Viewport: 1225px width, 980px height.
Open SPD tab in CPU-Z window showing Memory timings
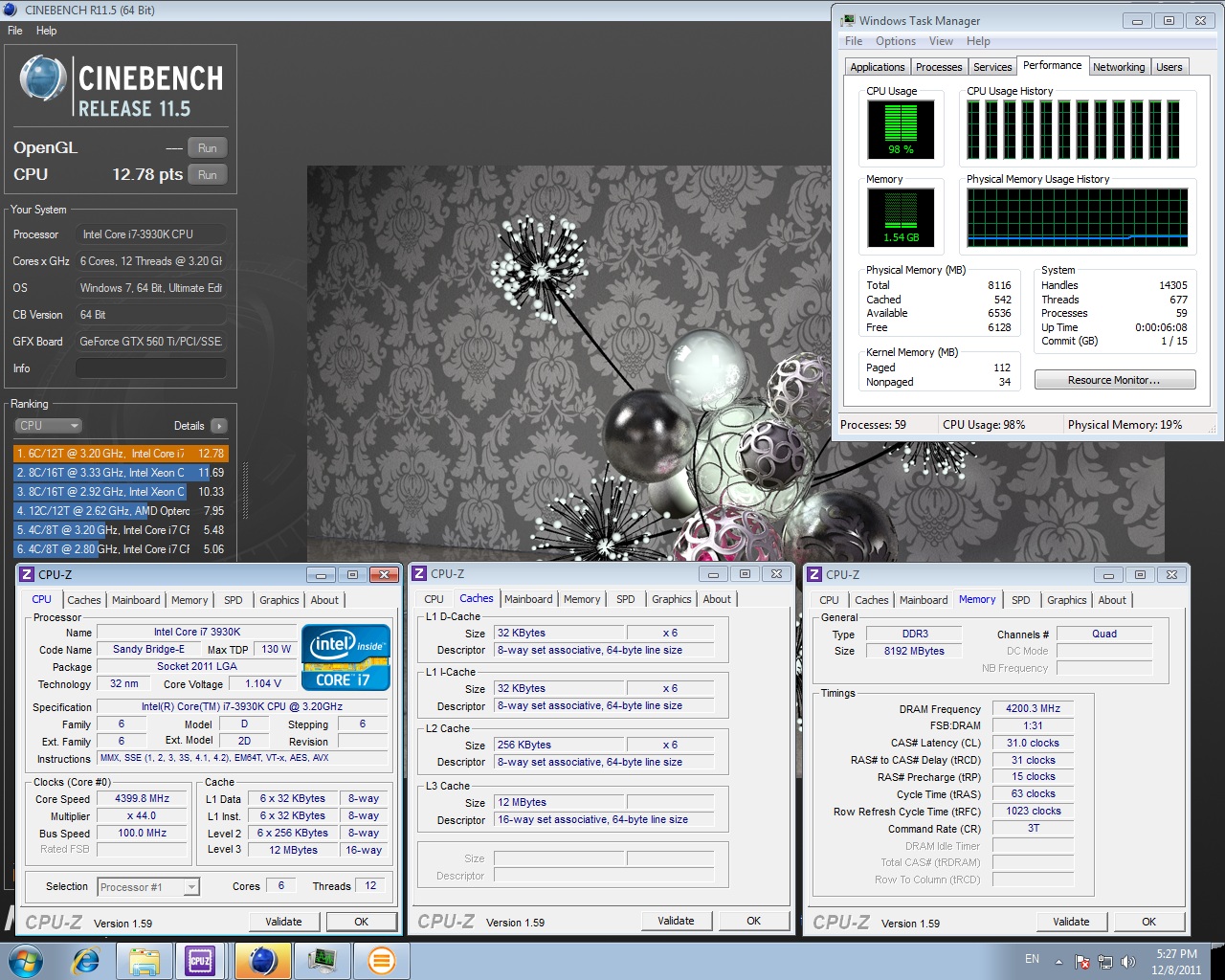1021,600
